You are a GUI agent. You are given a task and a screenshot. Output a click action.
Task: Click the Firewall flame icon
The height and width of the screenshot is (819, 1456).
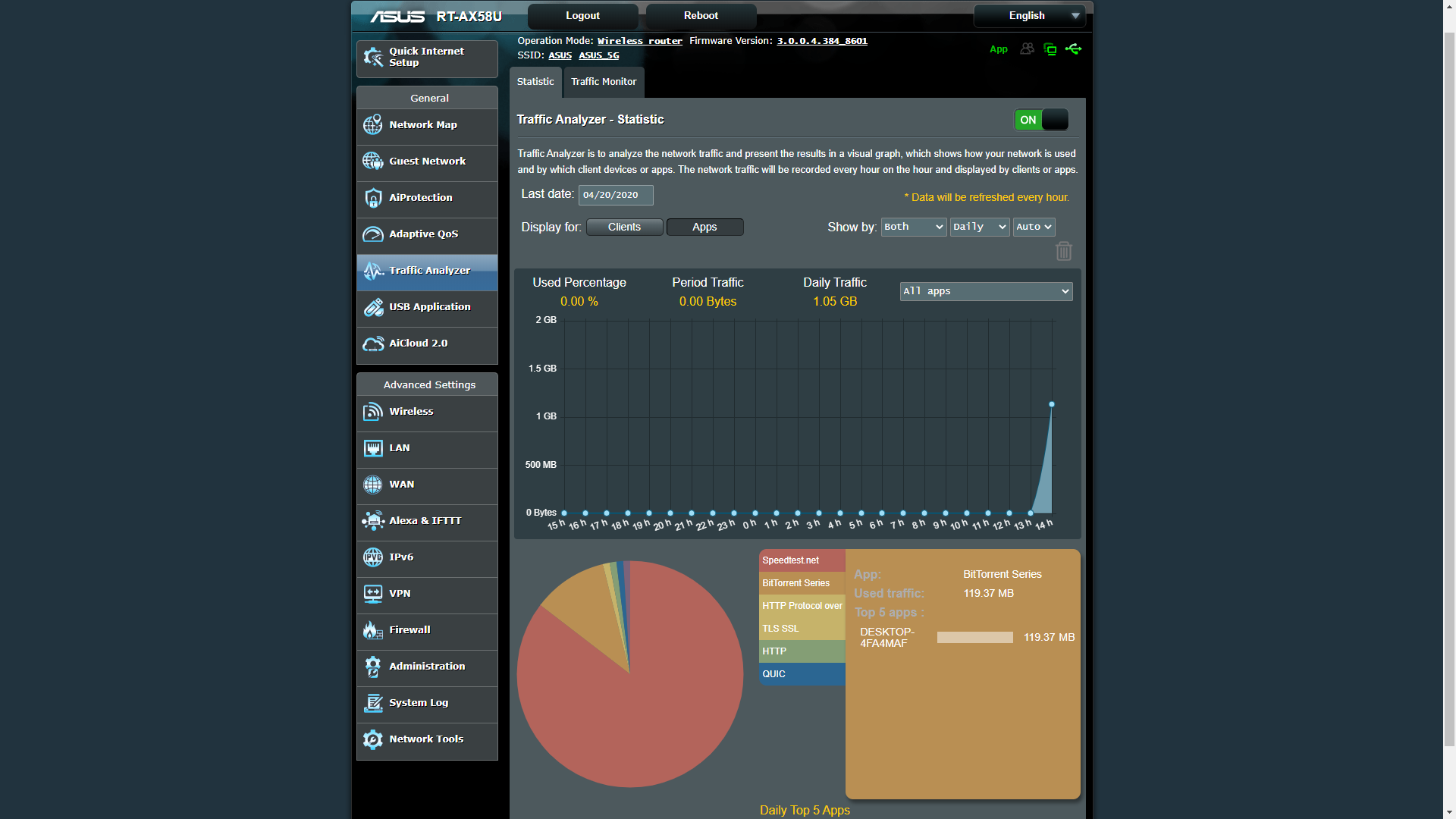click(372, 630)
